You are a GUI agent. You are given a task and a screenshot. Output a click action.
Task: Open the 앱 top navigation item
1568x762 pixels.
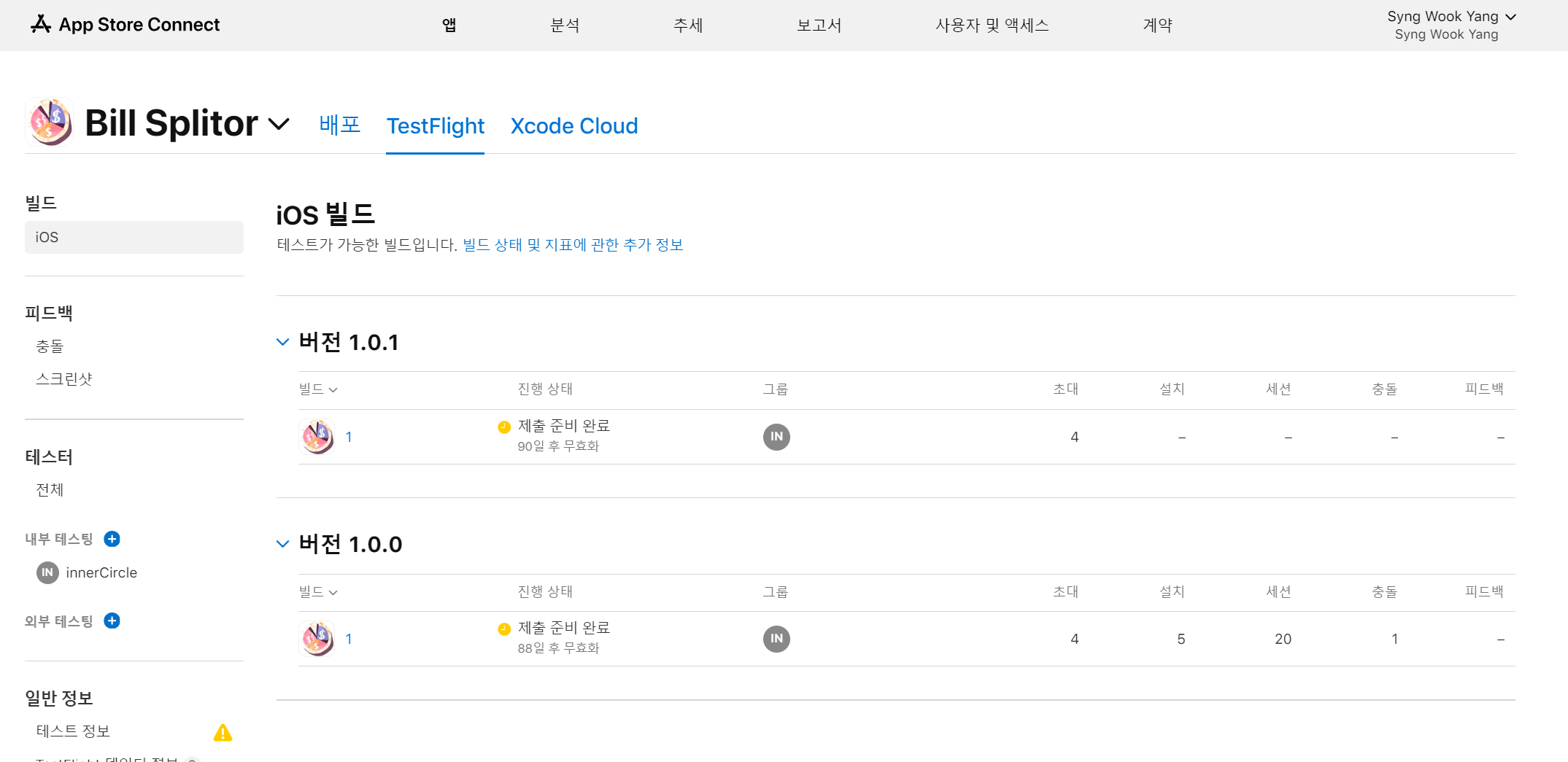tap(449, 26)
